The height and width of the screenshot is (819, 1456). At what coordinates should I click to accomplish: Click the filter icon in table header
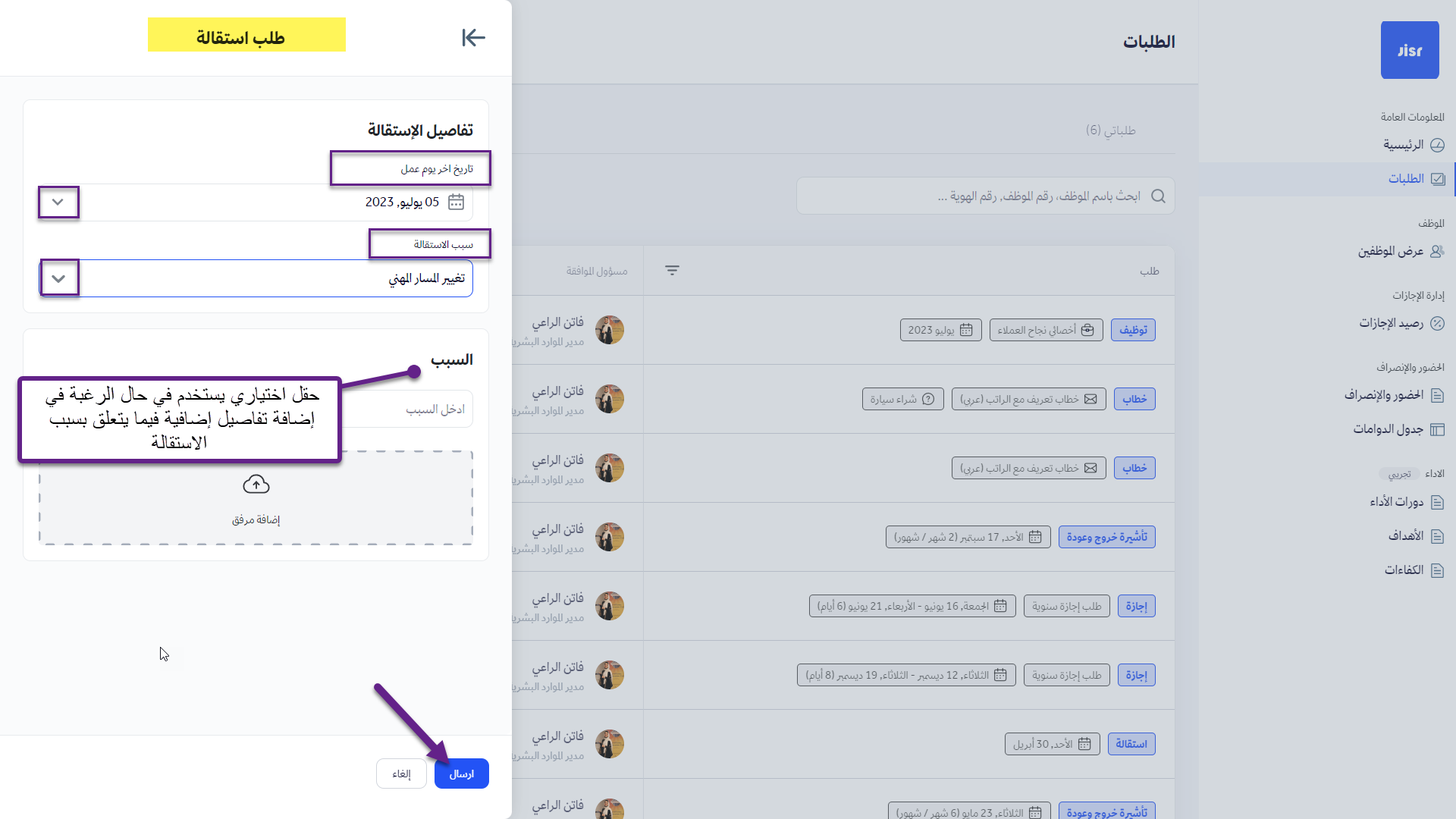(x=672, y=271)
